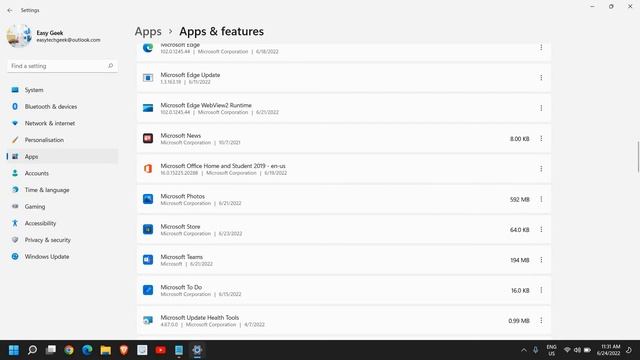Click the search magnifier in Find a setting
This screenshot has width=640, height=360.
pos(110,66)
